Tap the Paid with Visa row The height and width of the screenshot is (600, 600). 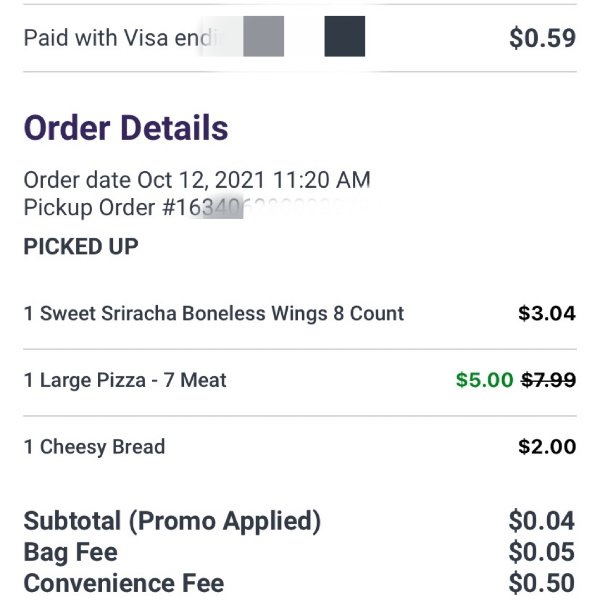click(x=300, y=38)
